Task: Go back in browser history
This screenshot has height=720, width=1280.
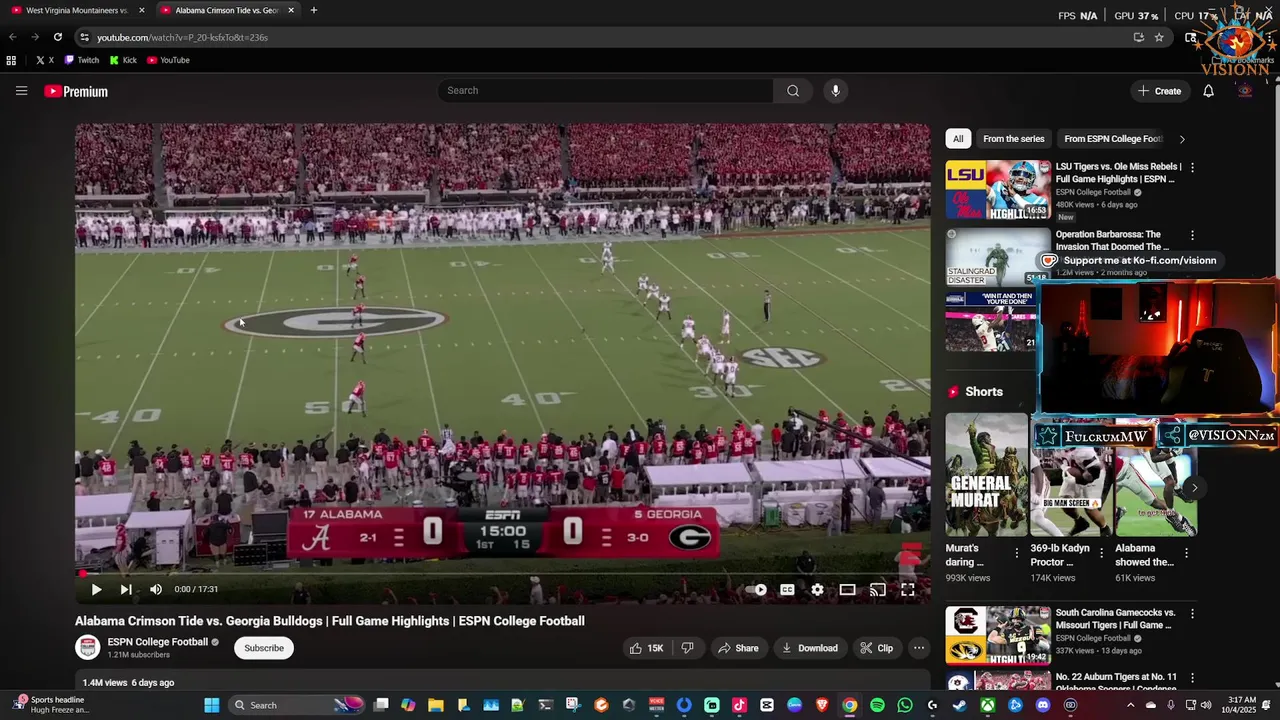Action: tap(12, 37)
